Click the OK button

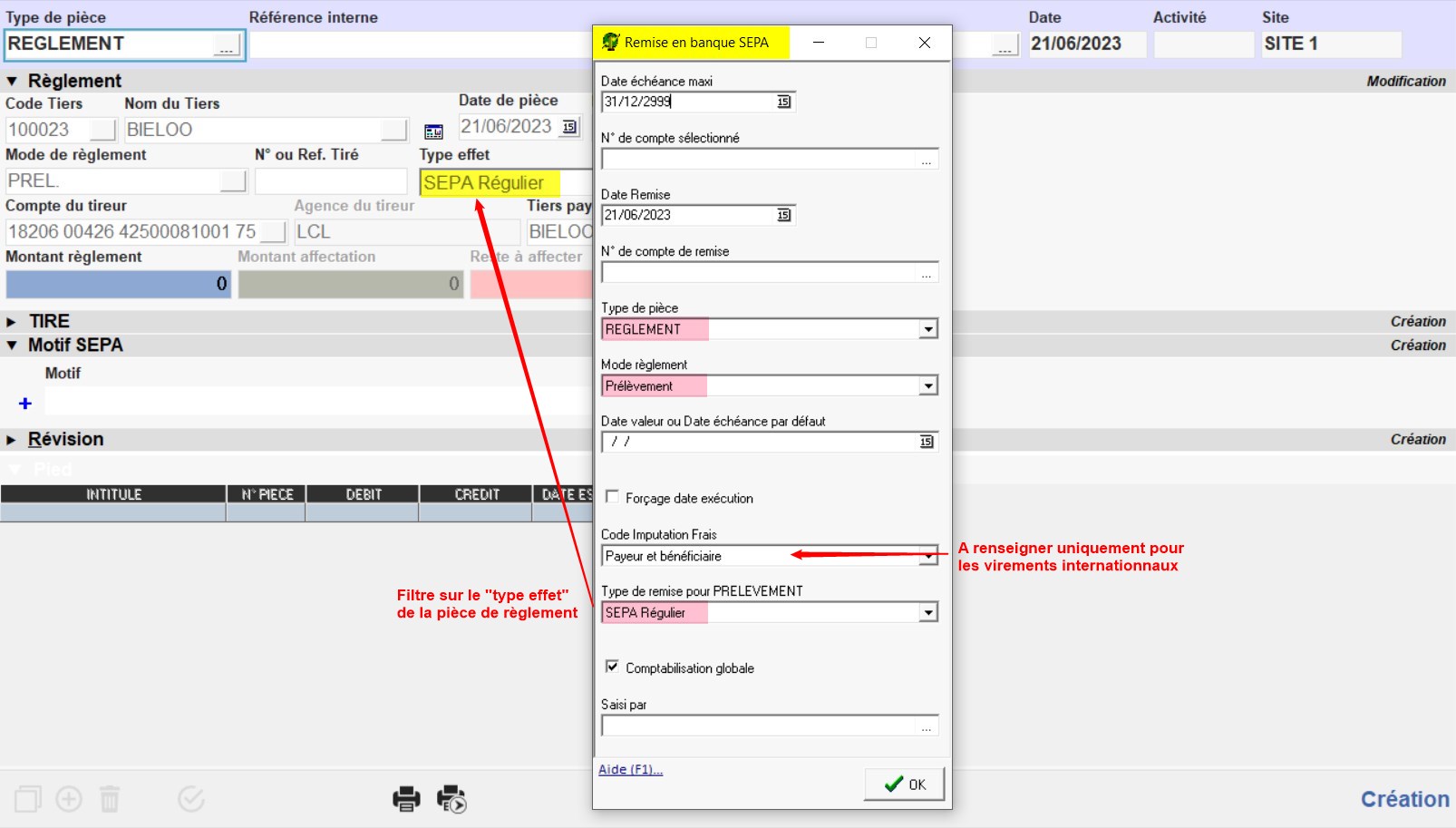click(x=904, y=784)
